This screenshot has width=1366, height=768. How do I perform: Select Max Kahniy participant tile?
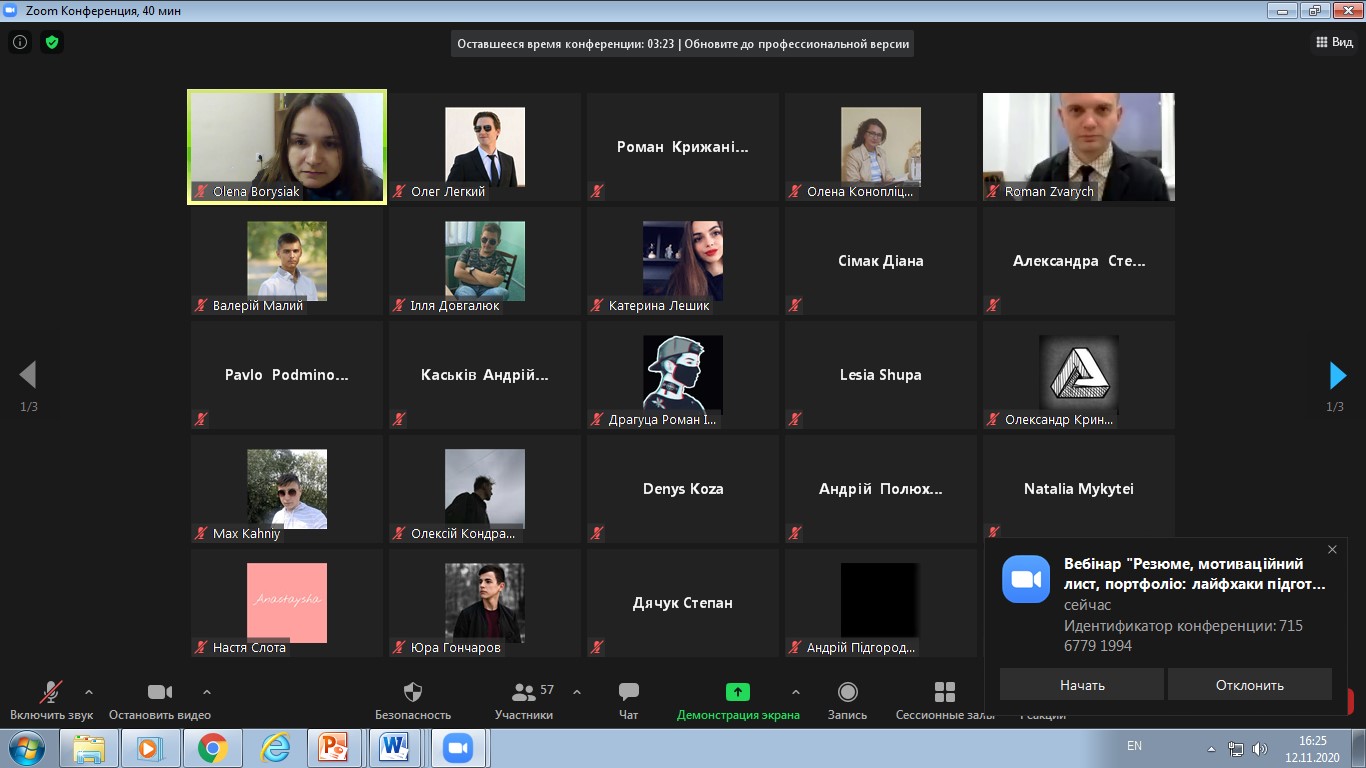(x=287, y=489)
